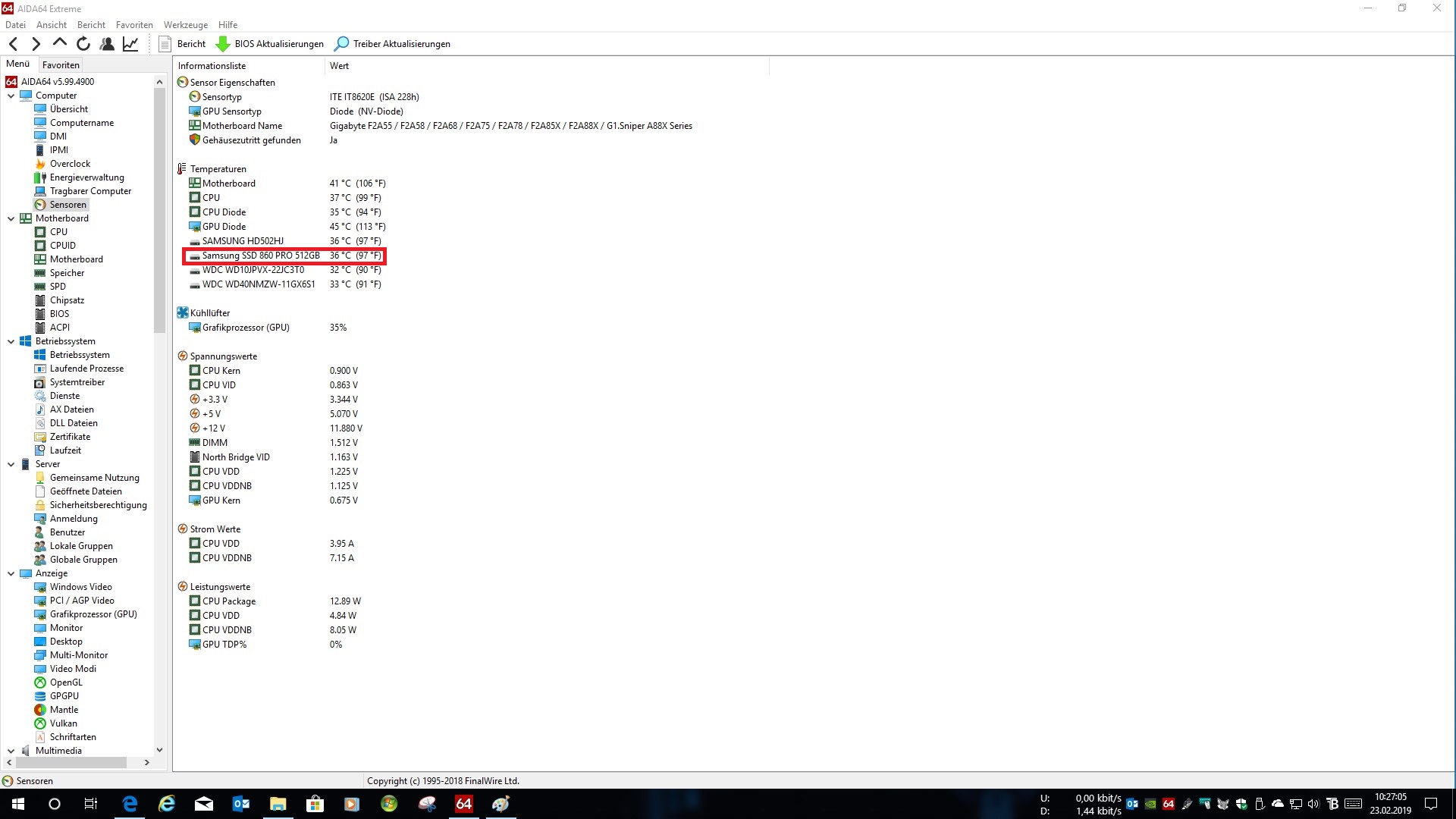Click the Bericht toolbar button

[182, 44]
